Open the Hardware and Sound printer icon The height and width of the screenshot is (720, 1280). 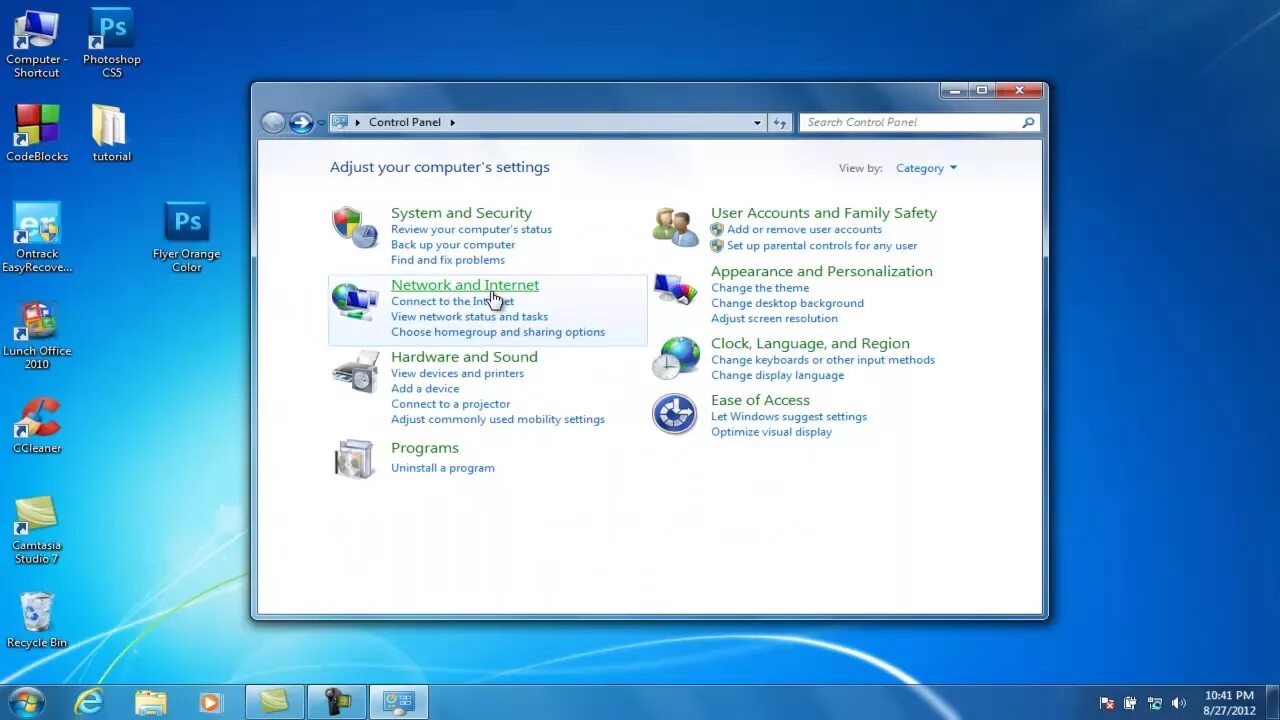(x=355, y=371)
